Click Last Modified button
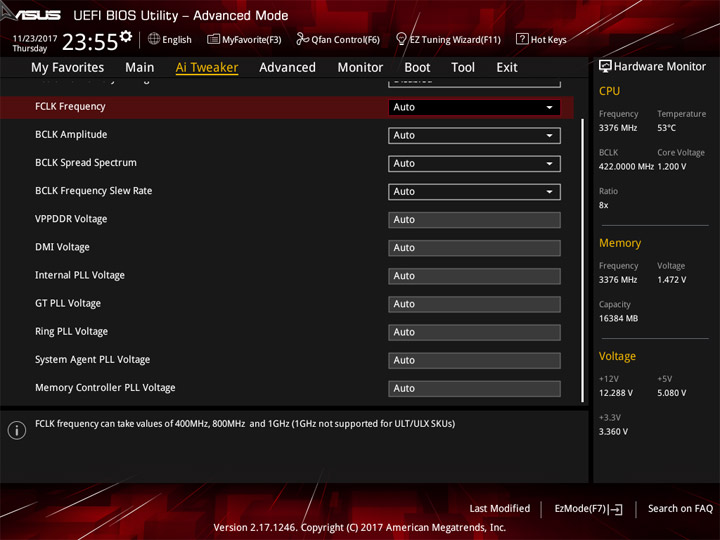The height and width of the screenshot is (540, 720). (x=500, y=509)
